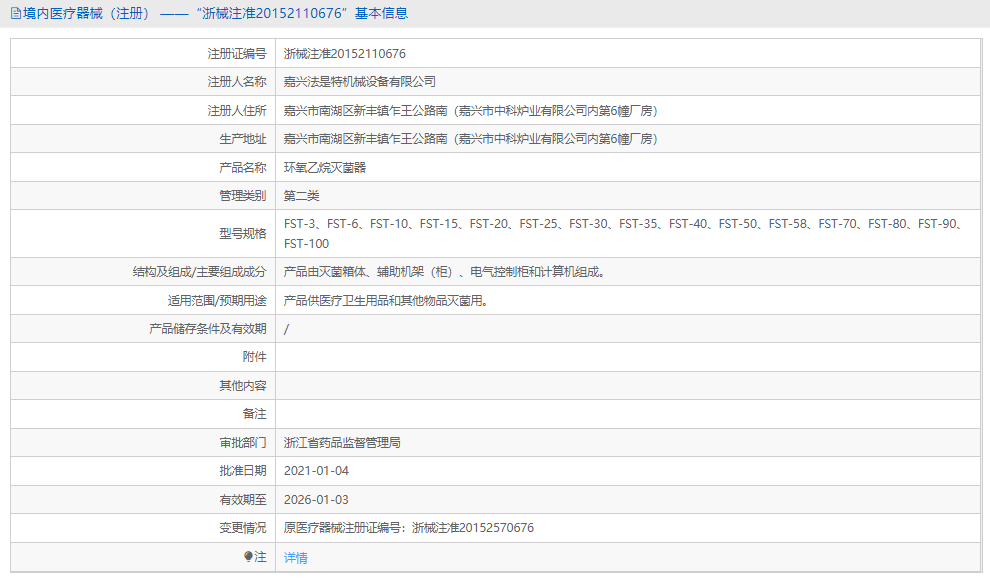Click the 产品名称 label
990x579 pixels.
(x=243, y=167)
